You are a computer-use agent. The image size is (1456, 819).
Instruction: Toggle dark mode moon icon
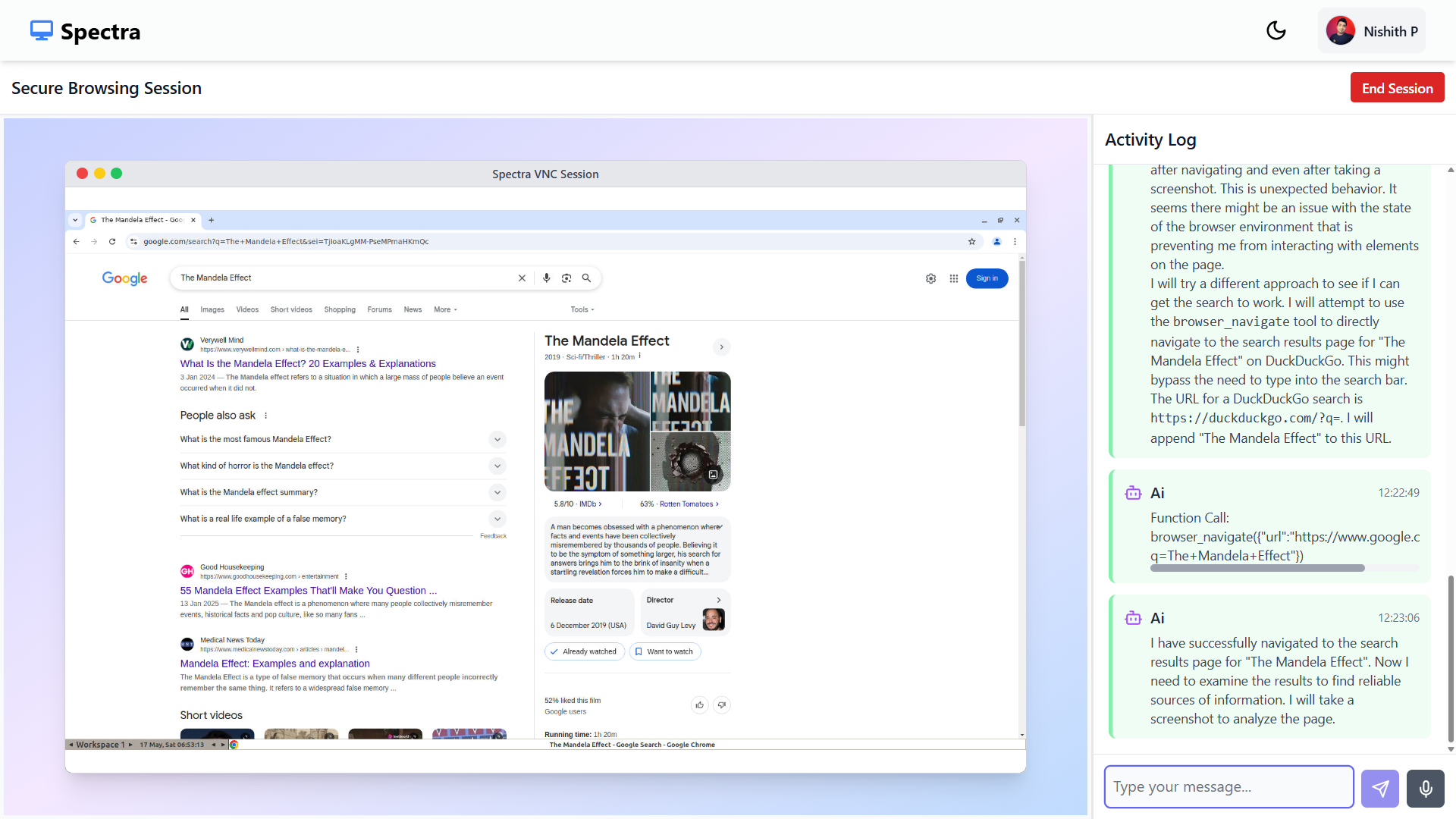pos(1276,31)
